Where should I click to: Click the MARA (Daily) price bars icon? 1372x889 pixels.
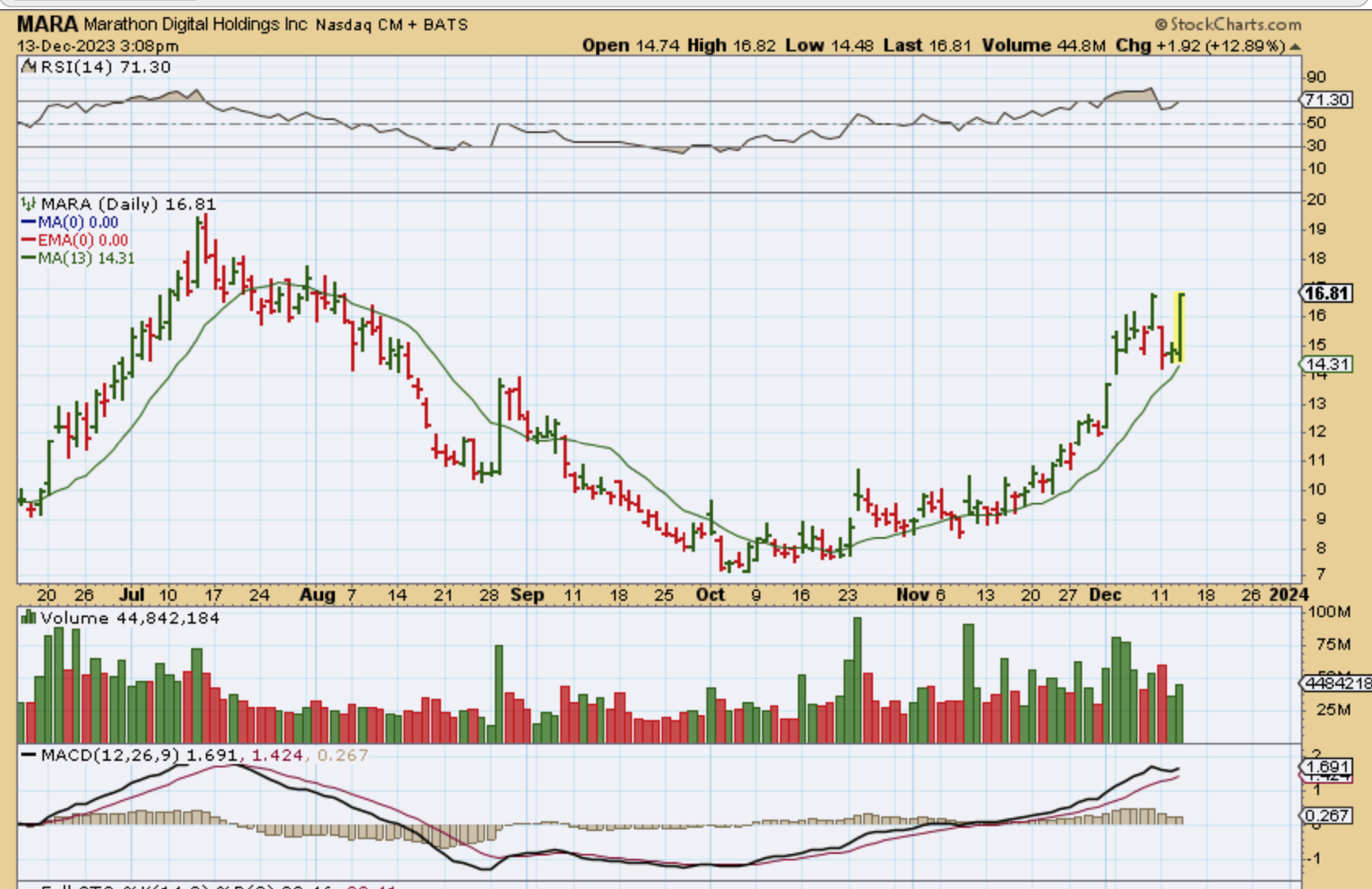[29, 204]
